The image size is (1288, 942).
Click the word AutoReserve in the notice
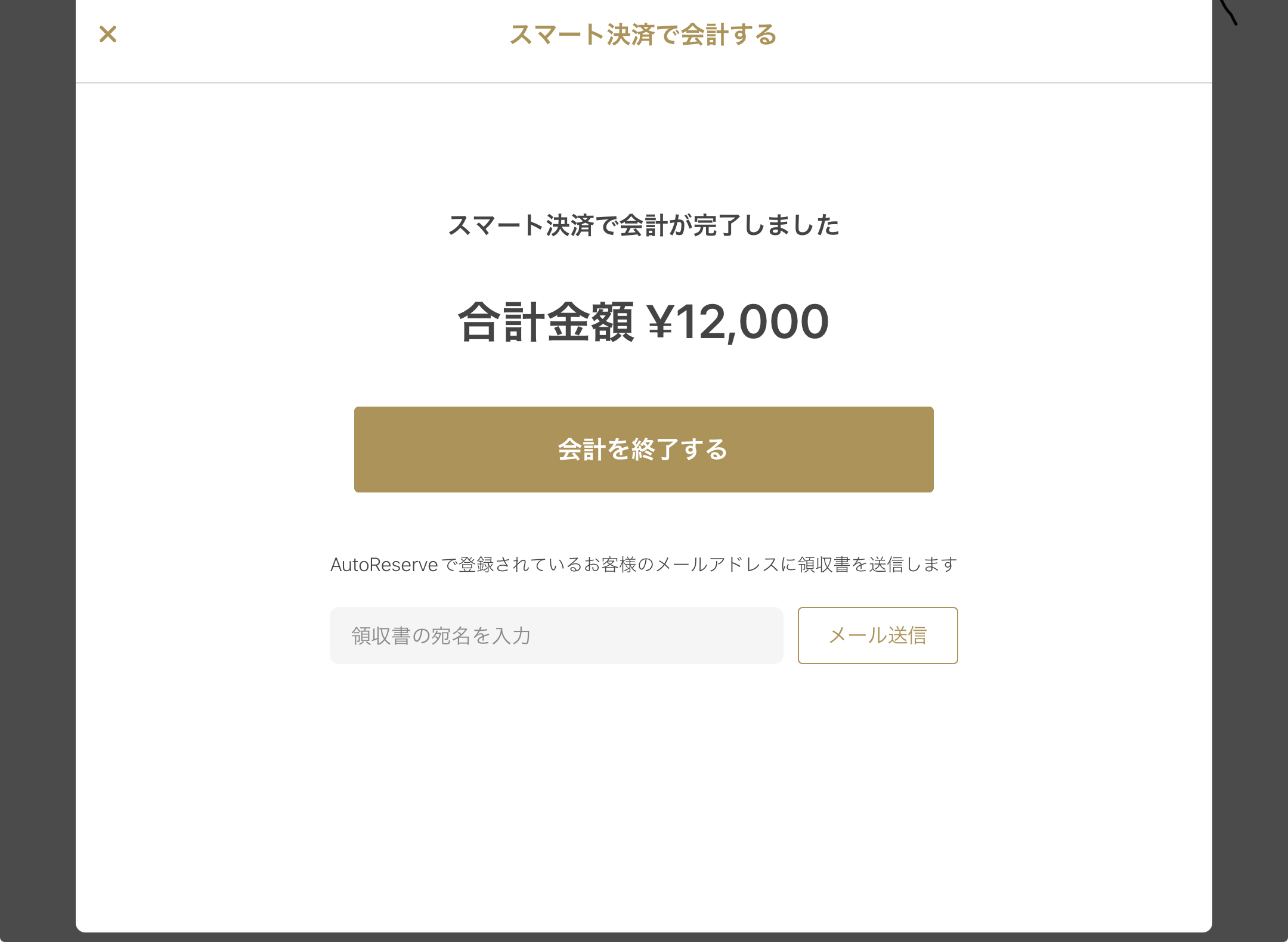tap(384, 565)
